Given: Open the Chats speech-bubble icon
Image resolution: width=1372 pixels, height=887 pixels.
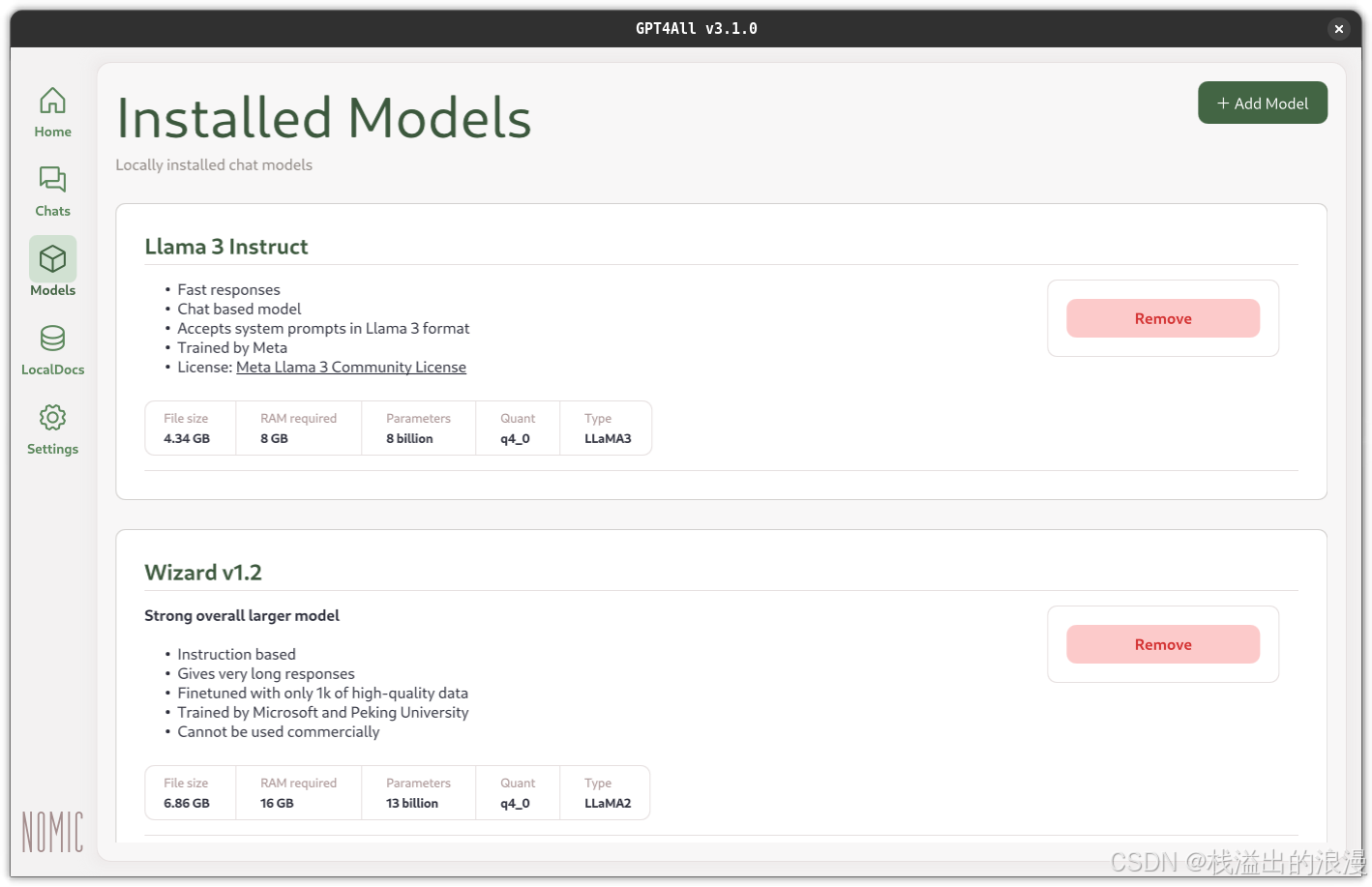Looking at the screenshot, I should pyautogui.click(x=52, y=180).
